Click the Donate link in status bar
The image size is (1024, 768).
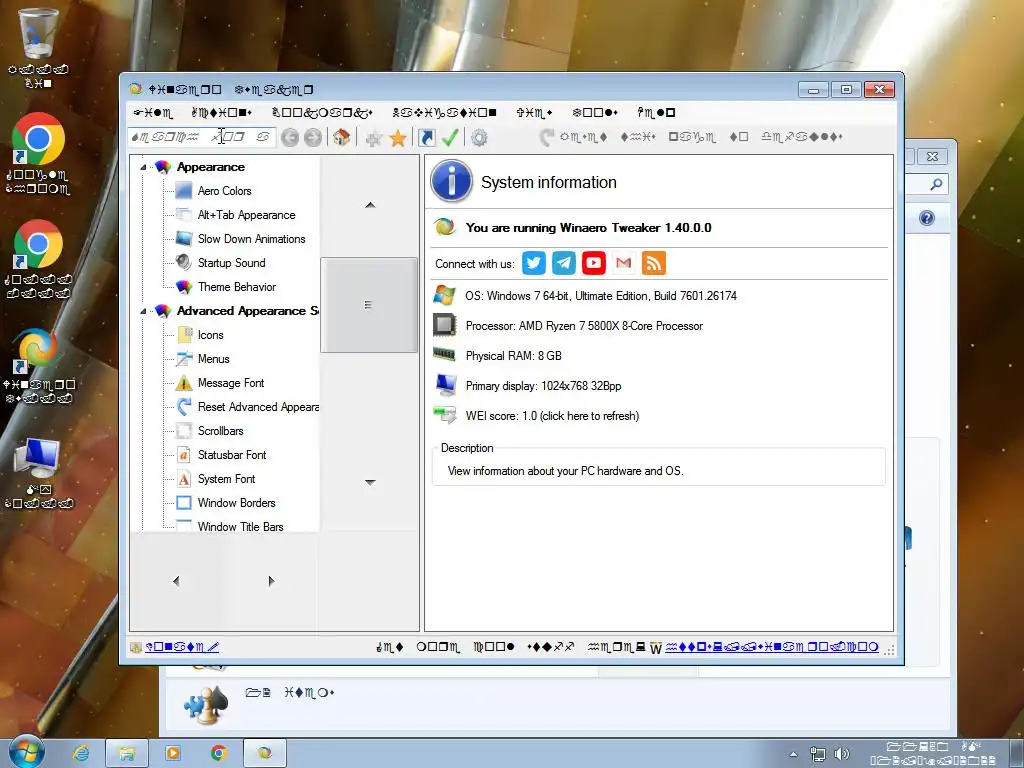pyautogui.click(x=182, y=647)
